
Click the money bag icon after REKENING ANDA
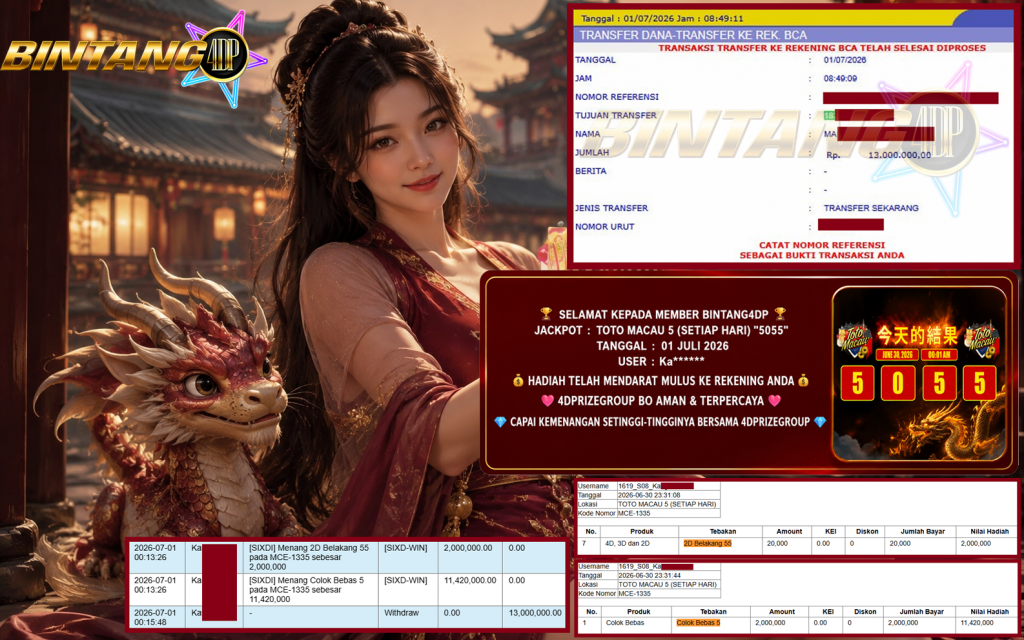coord(803,380)
